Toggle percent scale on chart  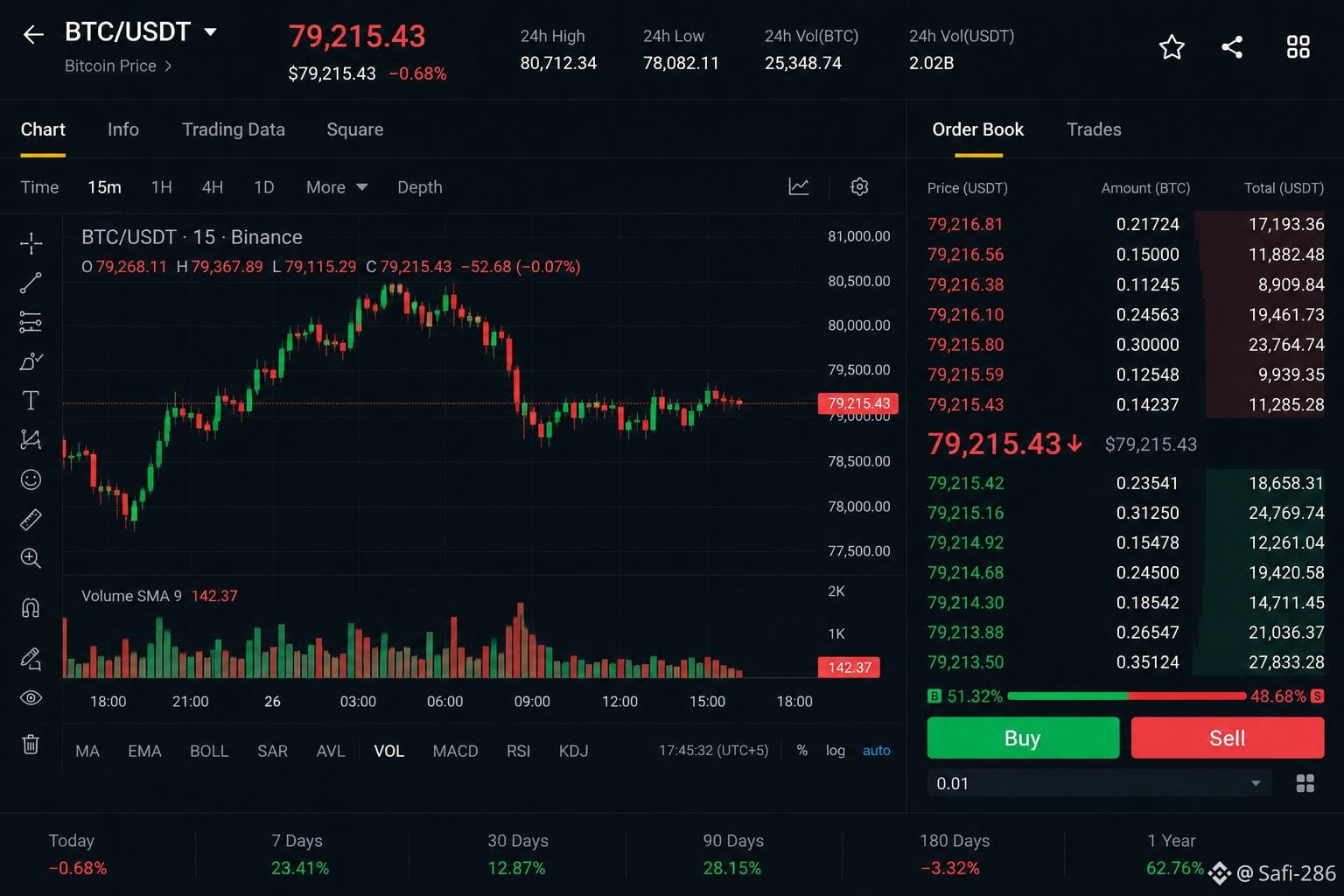coord(802,751)
